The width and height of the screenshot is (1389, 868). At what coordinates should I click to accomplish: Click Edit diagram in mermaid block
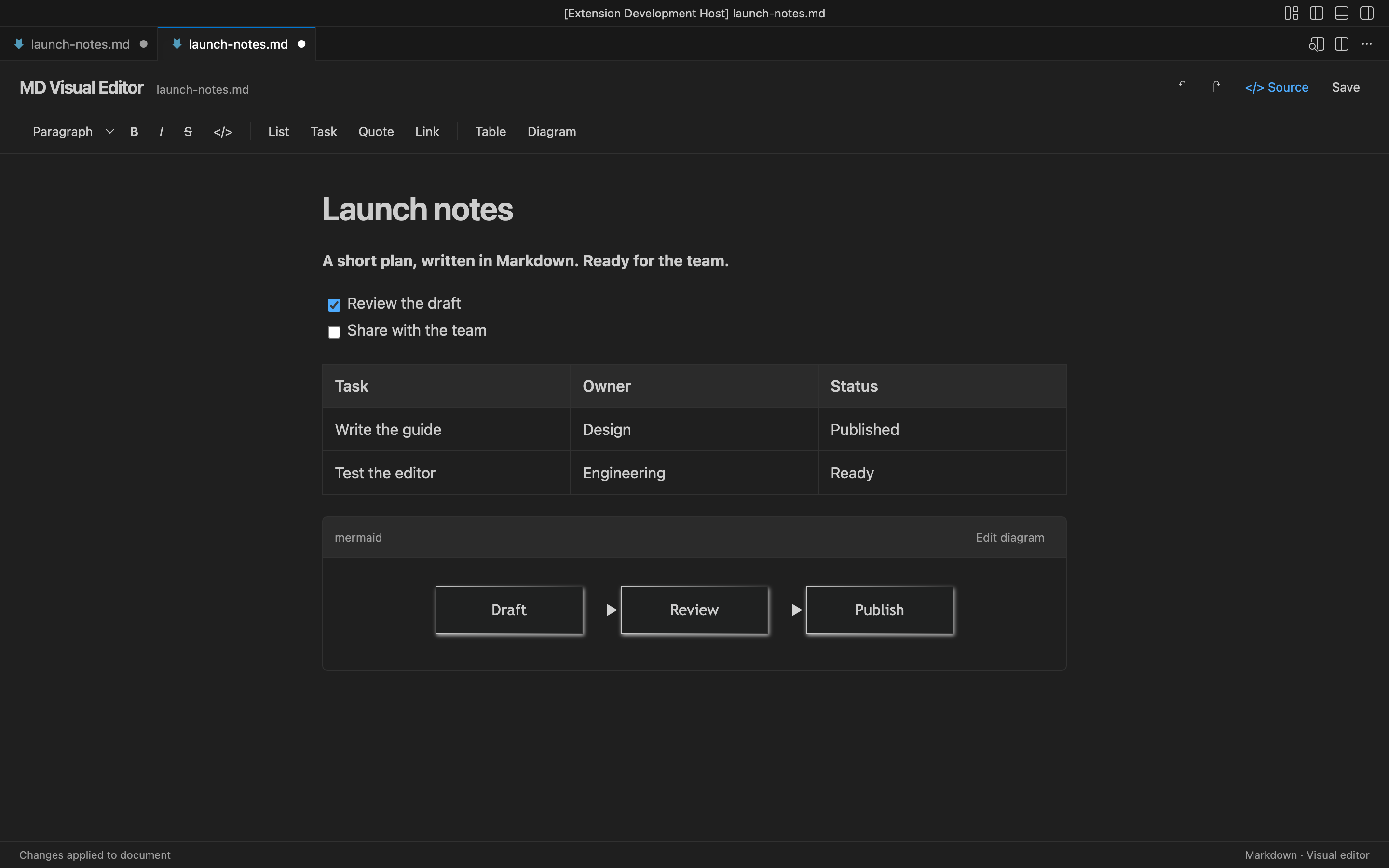(1009, 537)
